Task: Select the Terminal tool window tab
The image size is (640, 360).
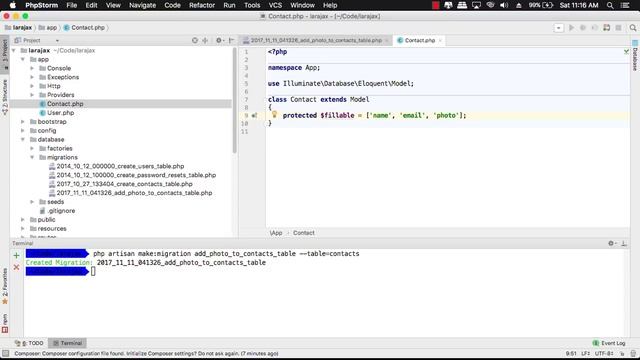Action: coord(67,343)
